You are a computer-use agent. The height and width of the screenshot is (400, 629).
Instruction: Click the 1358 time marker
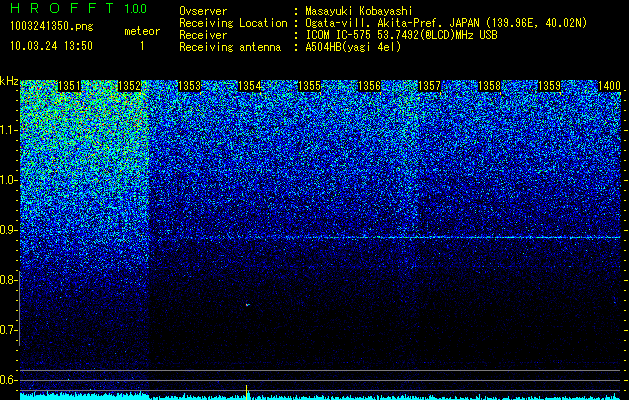[x=489, y=86]
